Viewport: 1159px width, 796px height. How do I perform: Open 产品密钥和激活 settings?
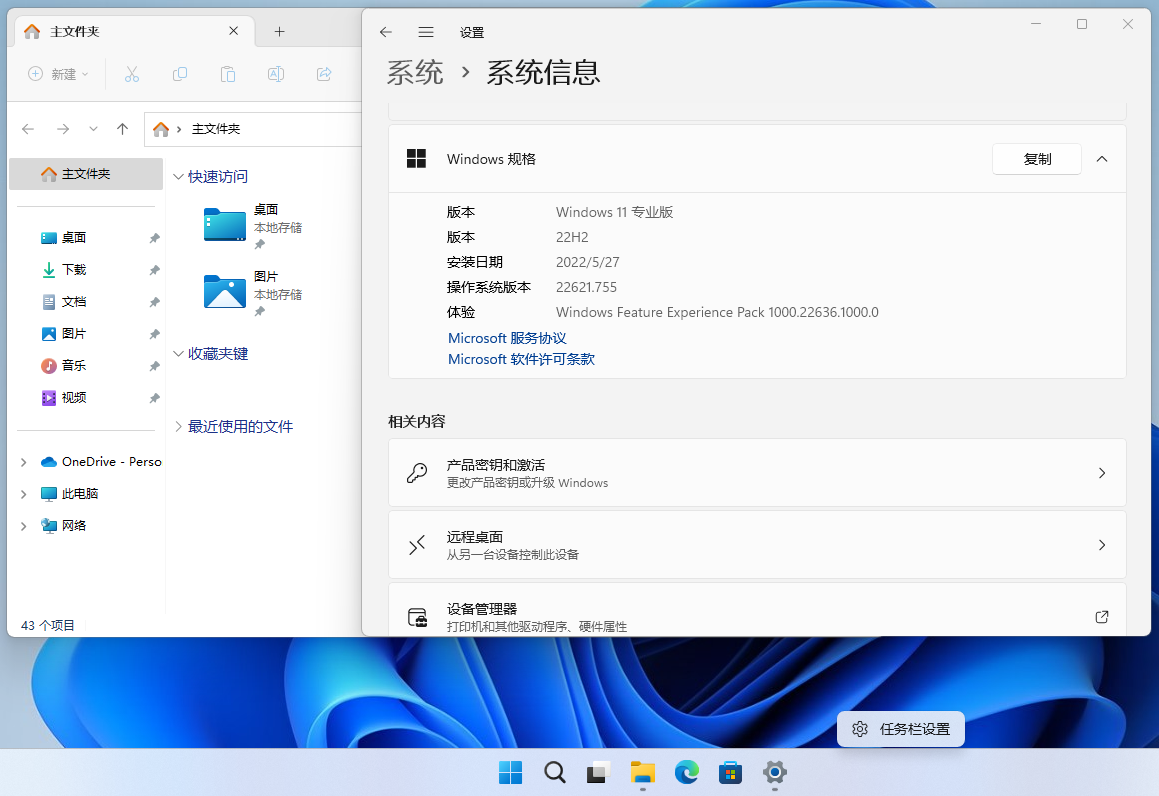pyautogui.click(x=756, y=473)
